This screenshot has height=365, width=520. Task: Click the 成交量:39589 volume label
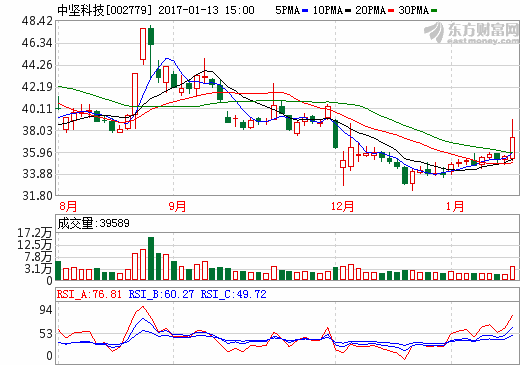tap(93, 223)
